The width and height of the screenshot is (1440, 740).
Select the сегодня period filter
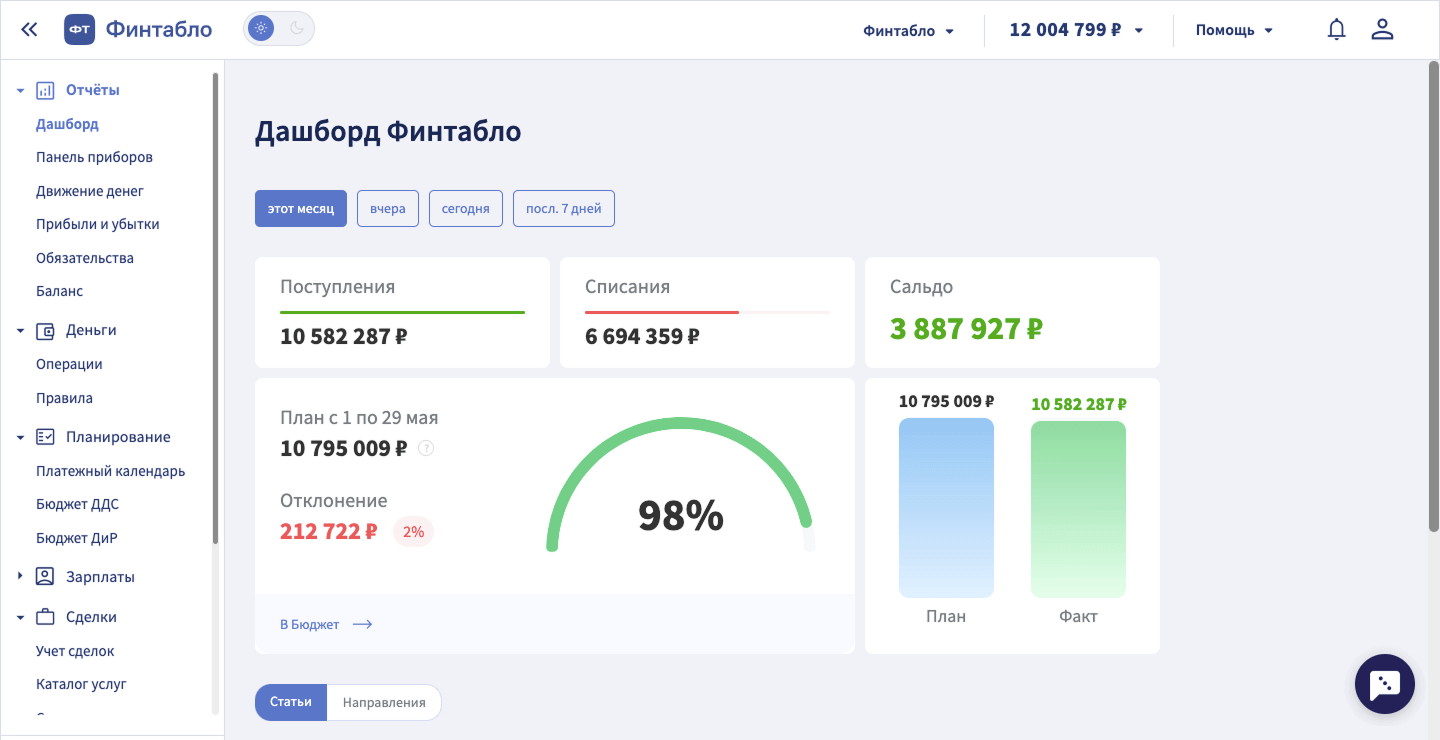pos(466,209)
